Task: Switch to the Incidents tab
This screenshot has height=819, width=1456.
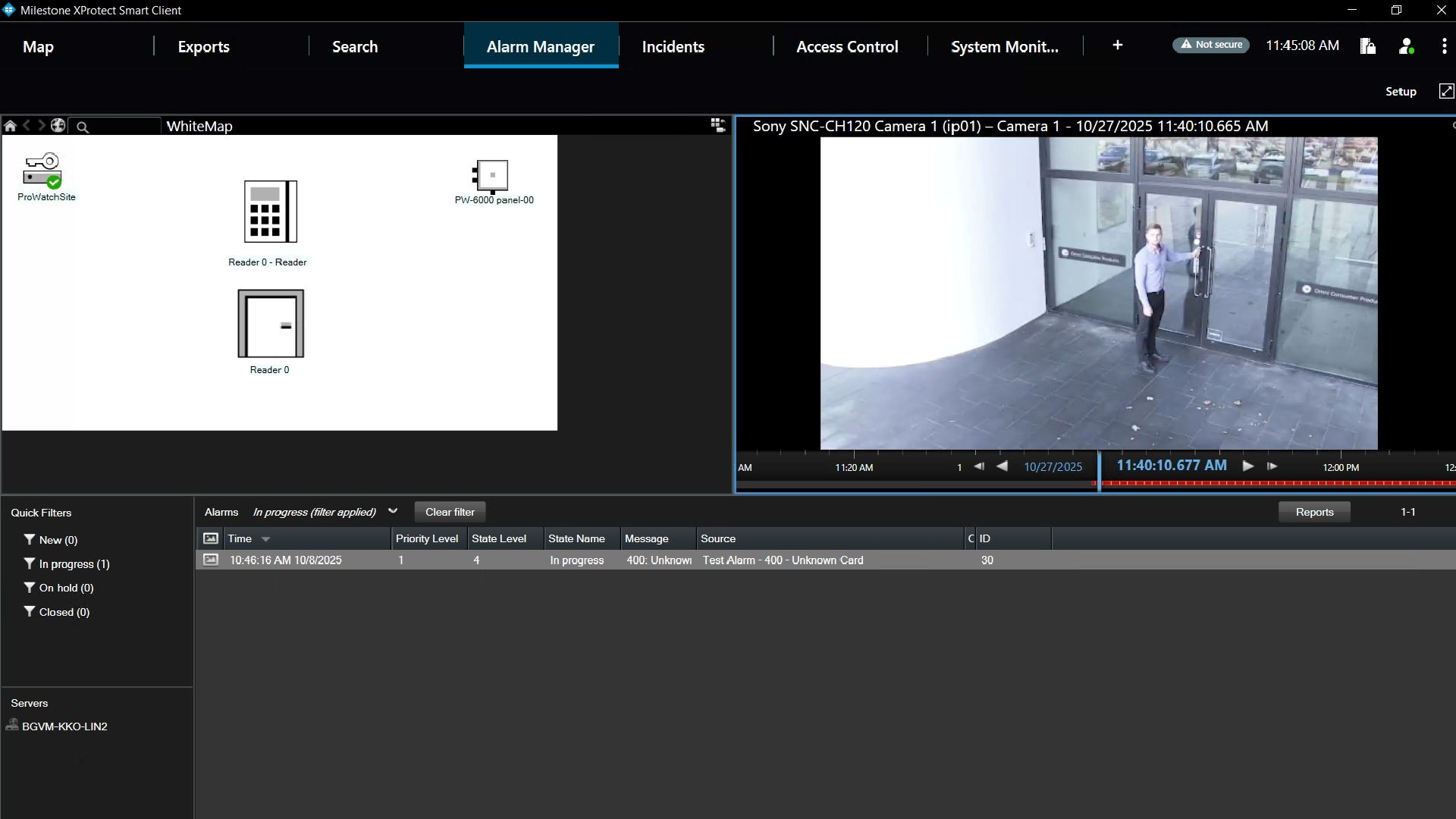Action: [x=673, y=46]
